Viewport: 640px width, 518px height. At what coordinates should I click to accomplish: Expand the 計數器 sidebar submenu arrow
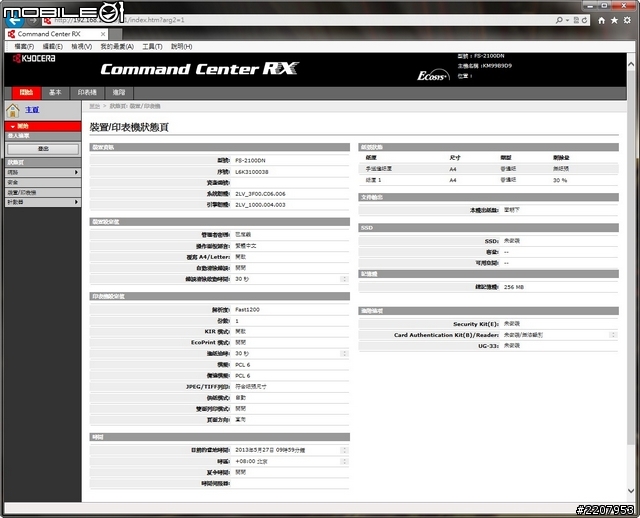pyautogui.click(x=76, y=202)
